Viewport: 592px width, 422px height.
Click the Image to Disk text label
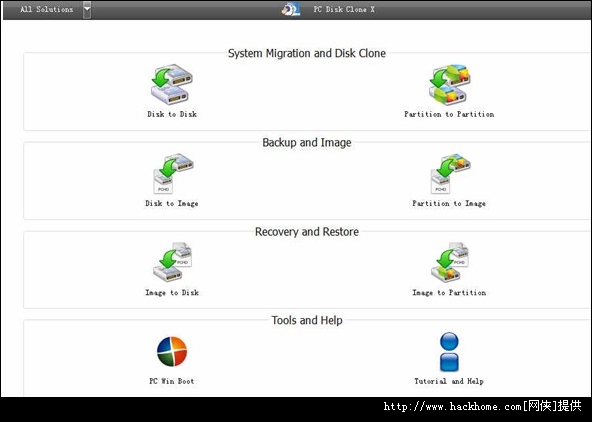tap(172, 293)
